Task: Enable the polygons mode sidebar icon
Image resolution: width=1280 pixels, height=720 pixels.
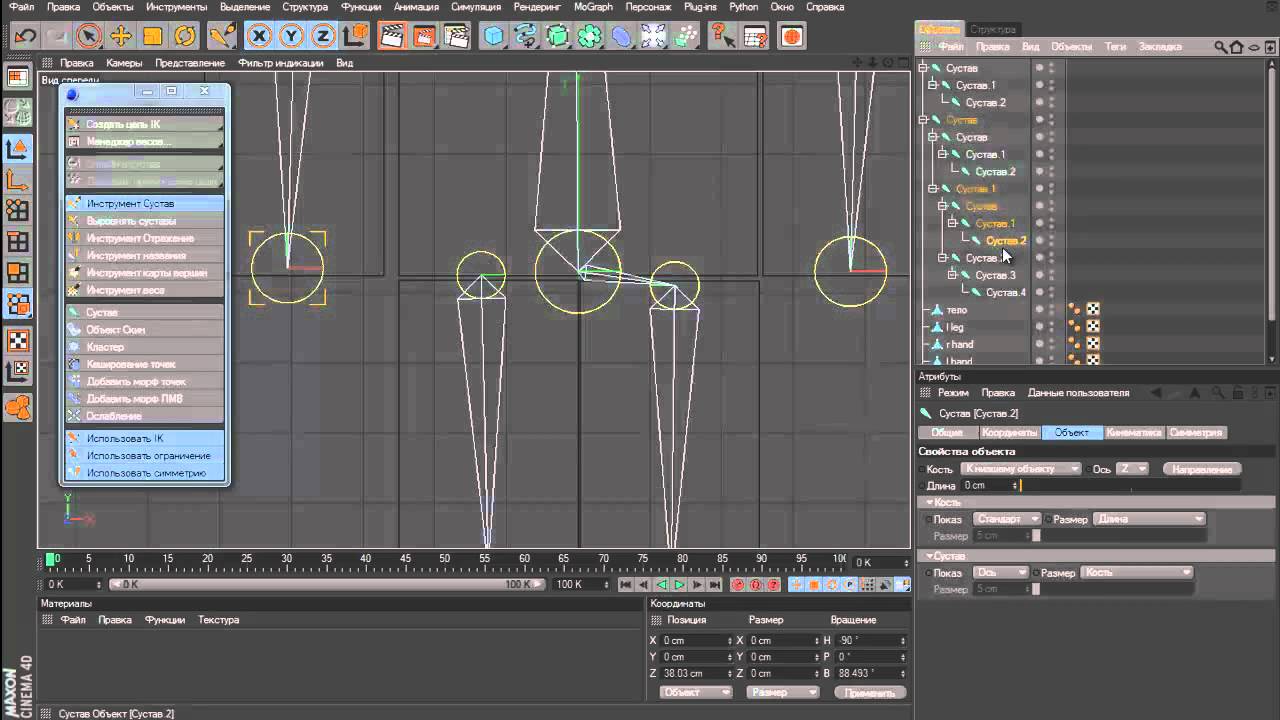Action: pos(17,272)
